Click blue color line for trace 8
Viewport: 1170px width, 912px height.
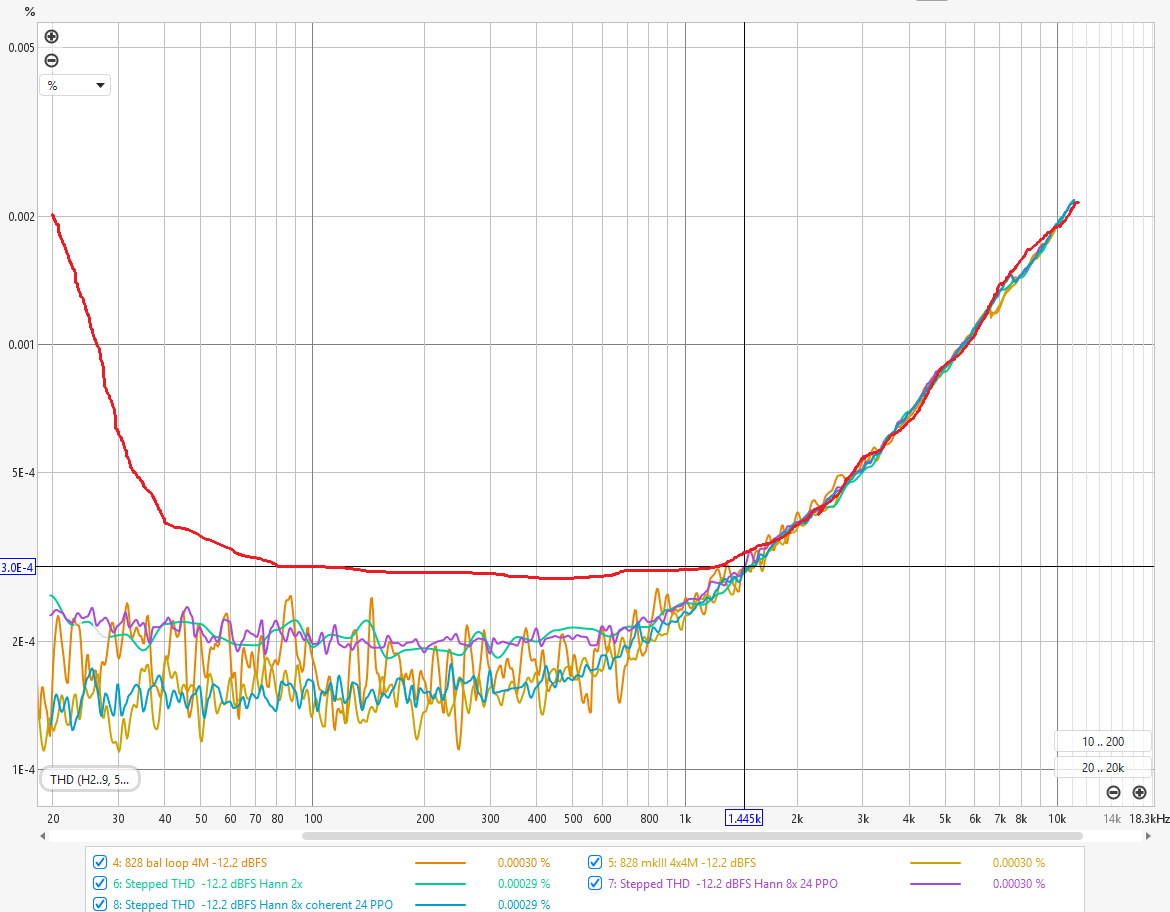click(440, 905)
